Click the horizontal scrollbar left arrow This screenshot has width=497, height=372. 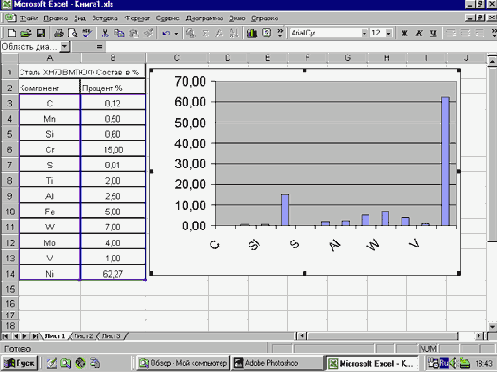302,336
